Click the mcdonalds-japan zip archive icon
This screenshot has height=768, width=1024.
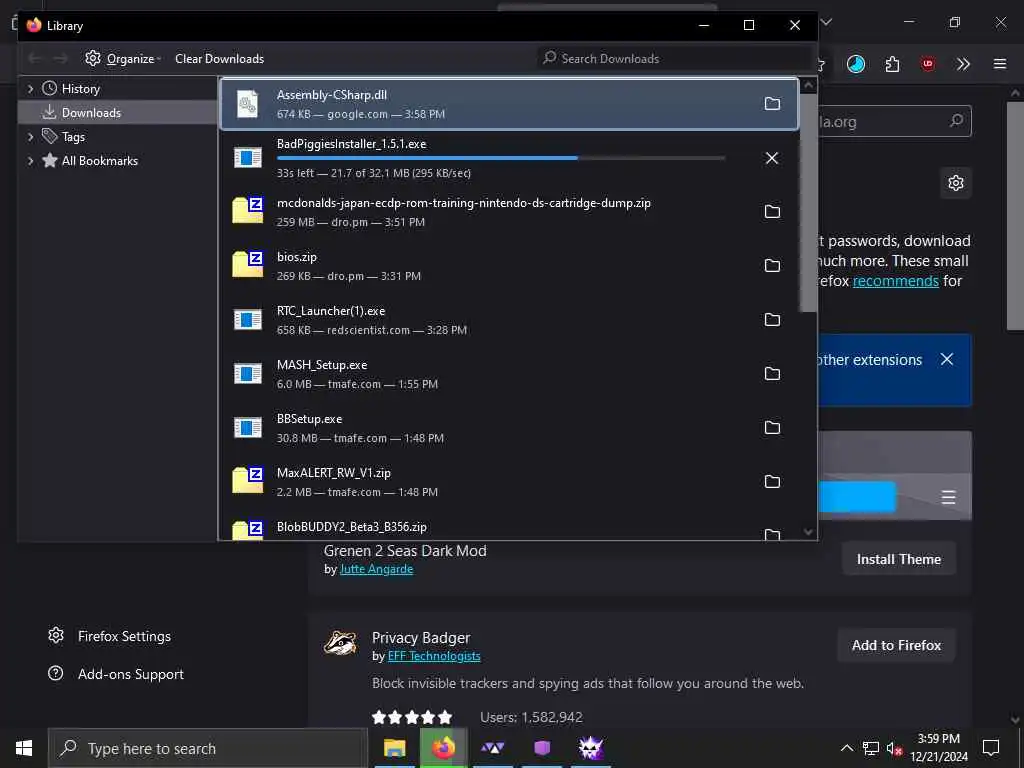click(x=248, y=210)
